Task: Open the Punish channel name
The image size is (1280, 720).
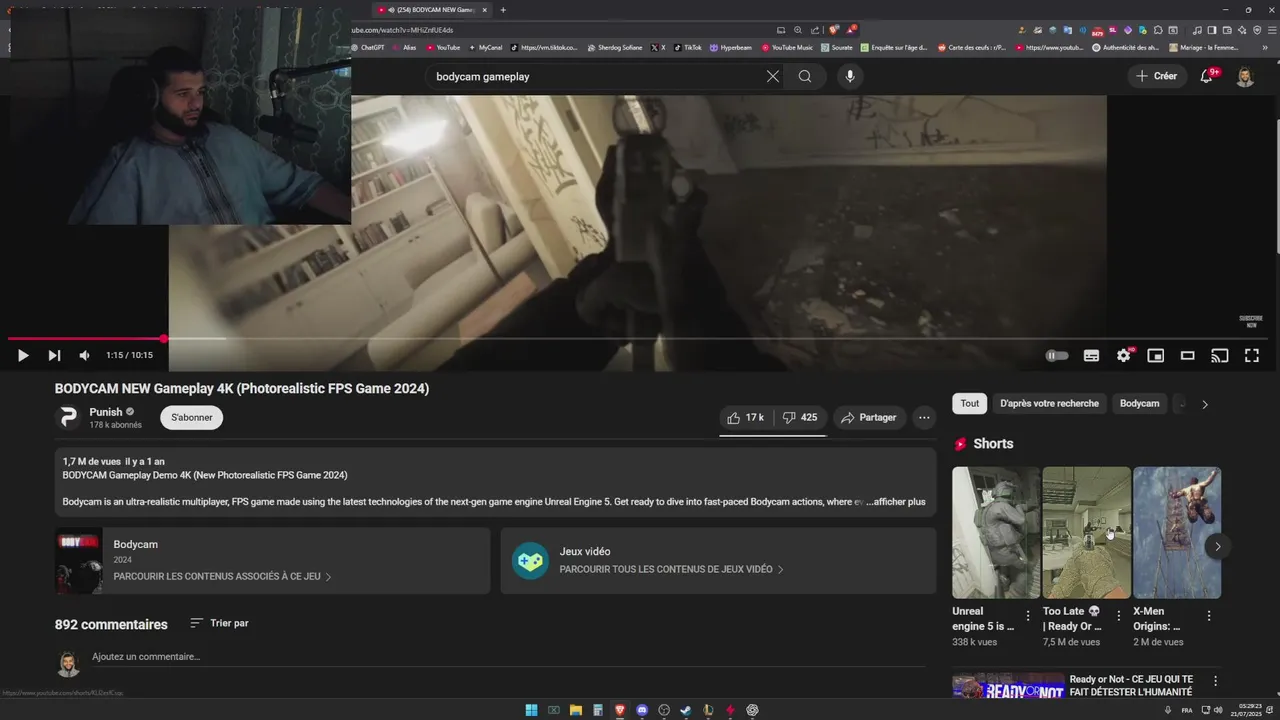Action: (105, 412)
